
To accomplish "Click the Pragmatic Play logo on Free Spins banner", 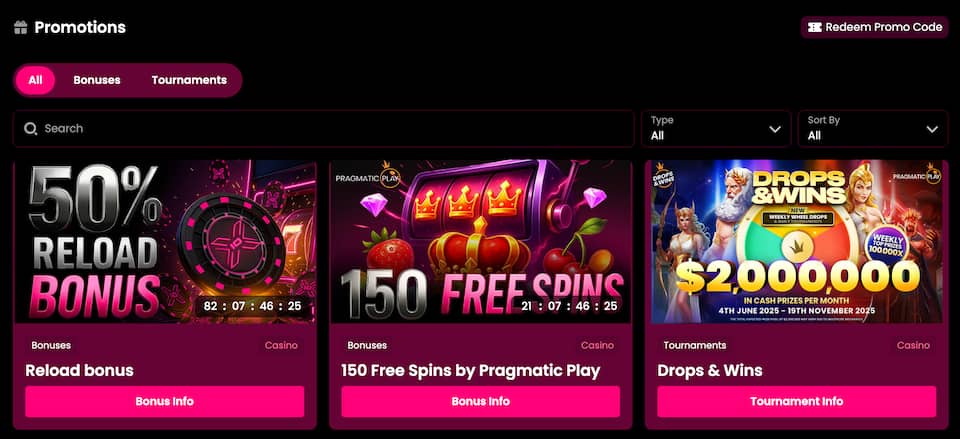I will click(x=367, y=175).
